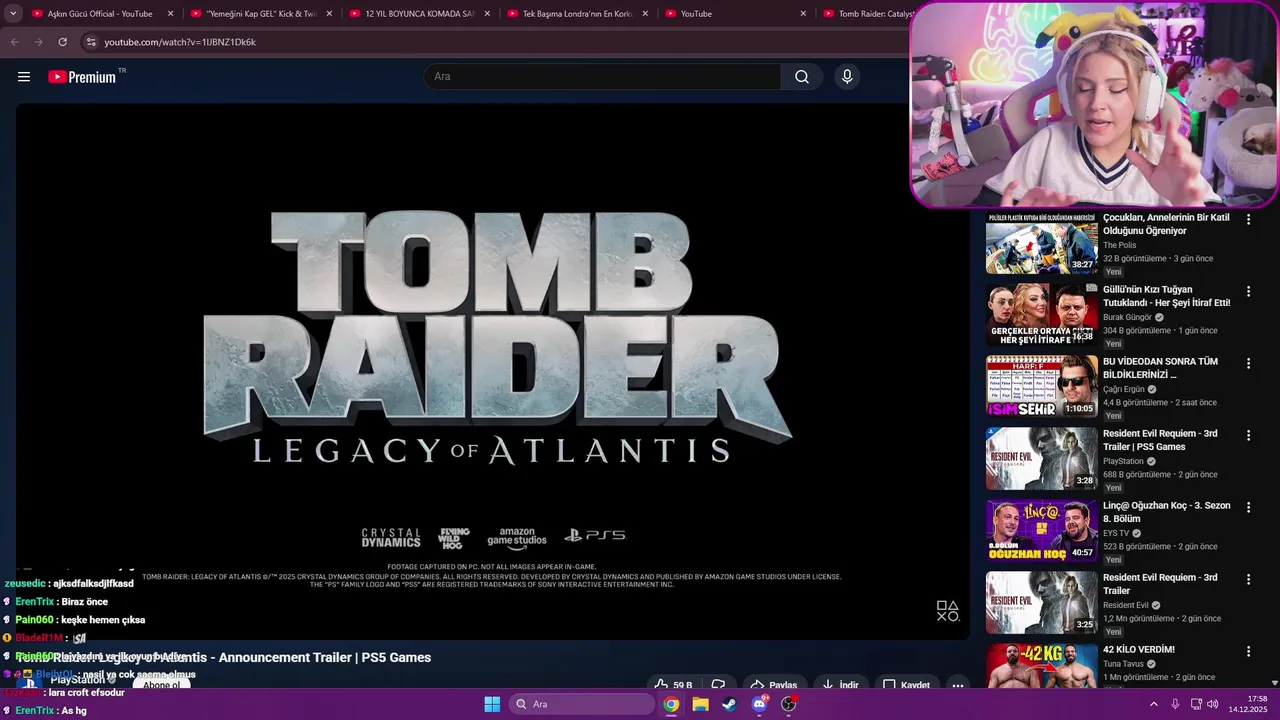Close the Tek Başıma Londra'nın tab
This screenshot has height=720, width=1280.
pyautogui.click(x=645, y=14)
